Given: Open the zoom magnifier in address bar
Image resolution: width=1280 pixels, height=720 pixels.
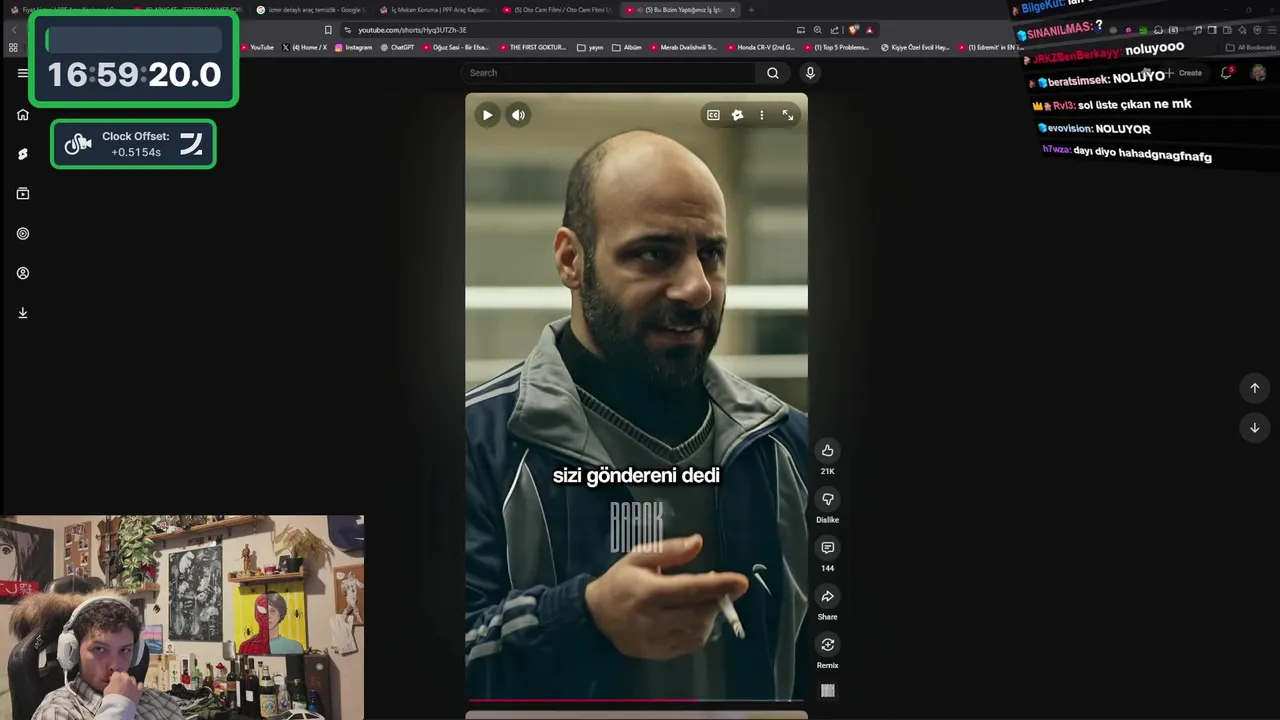Looking at the screenshot, I should coord(818,30).
